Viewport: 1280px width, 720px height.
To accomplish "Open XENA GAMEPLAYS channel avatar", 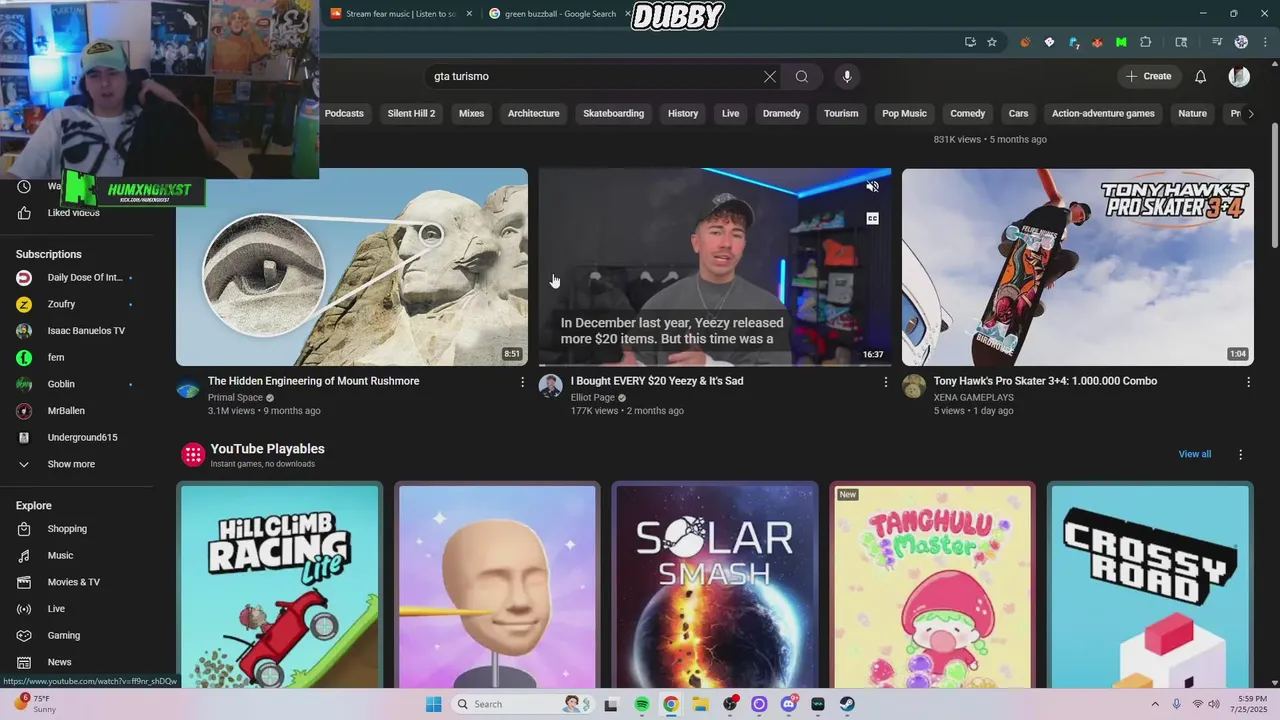I will tap(914, 387).
